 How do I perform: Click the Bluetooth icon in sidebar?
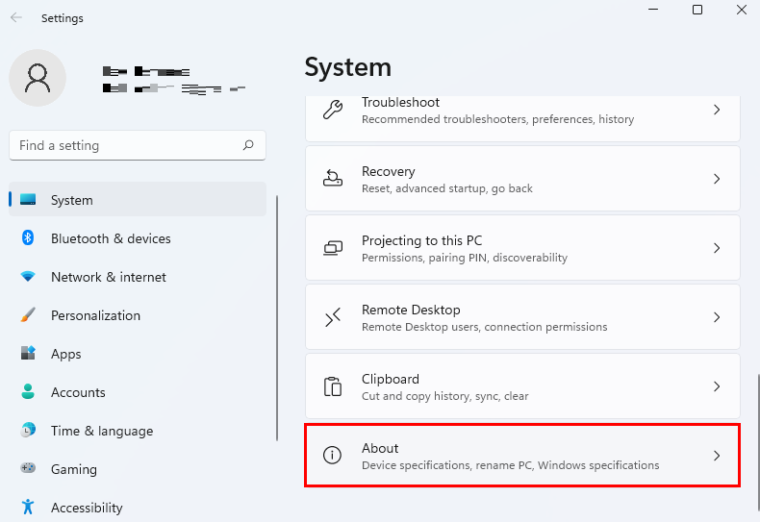(28, 237)
